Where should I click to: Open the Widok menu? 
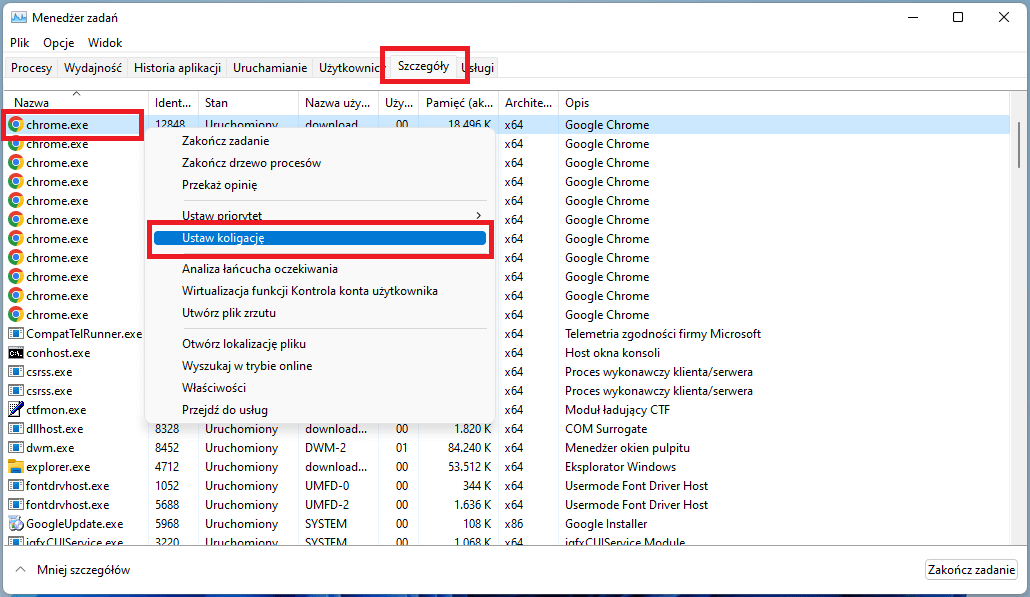[105, 43]
